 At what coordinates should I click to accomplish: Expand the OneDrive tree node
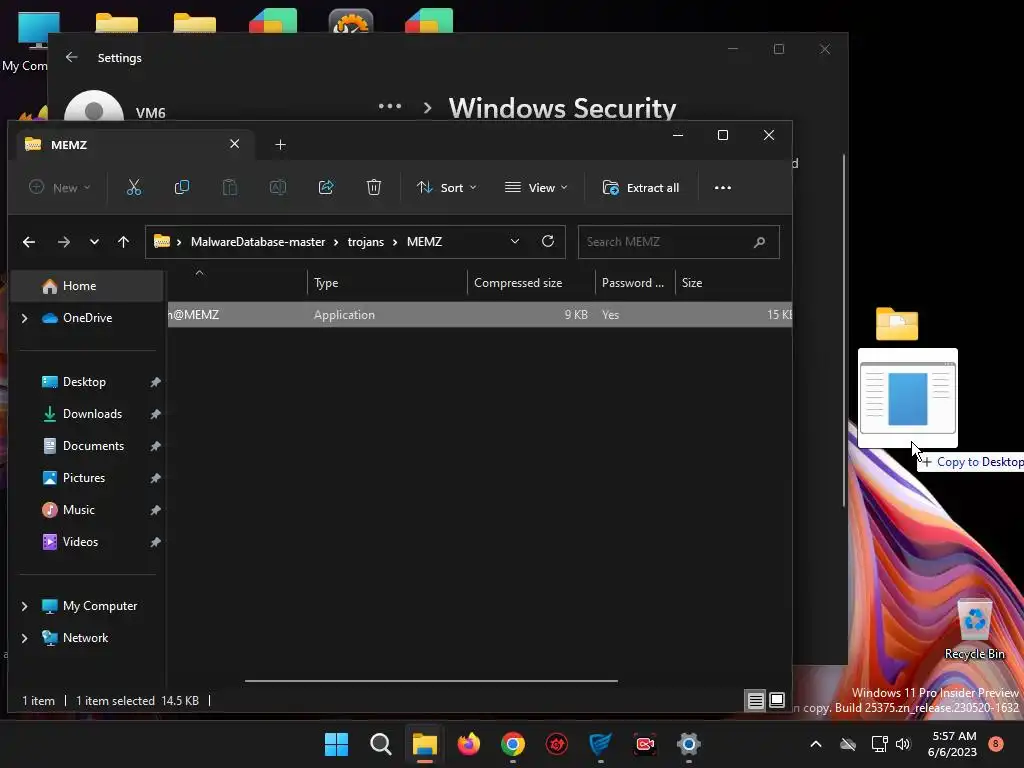pyautogui.click(x=25, y=318)
